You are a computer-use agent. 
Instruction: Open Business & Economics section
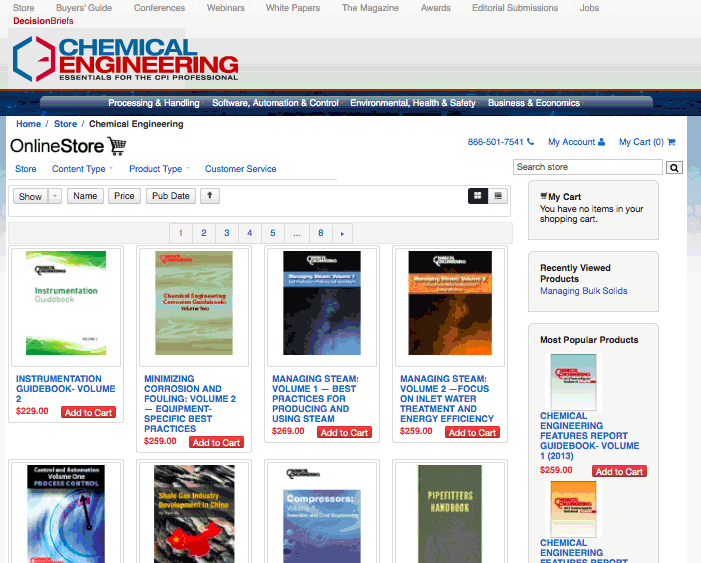point(534,103)
